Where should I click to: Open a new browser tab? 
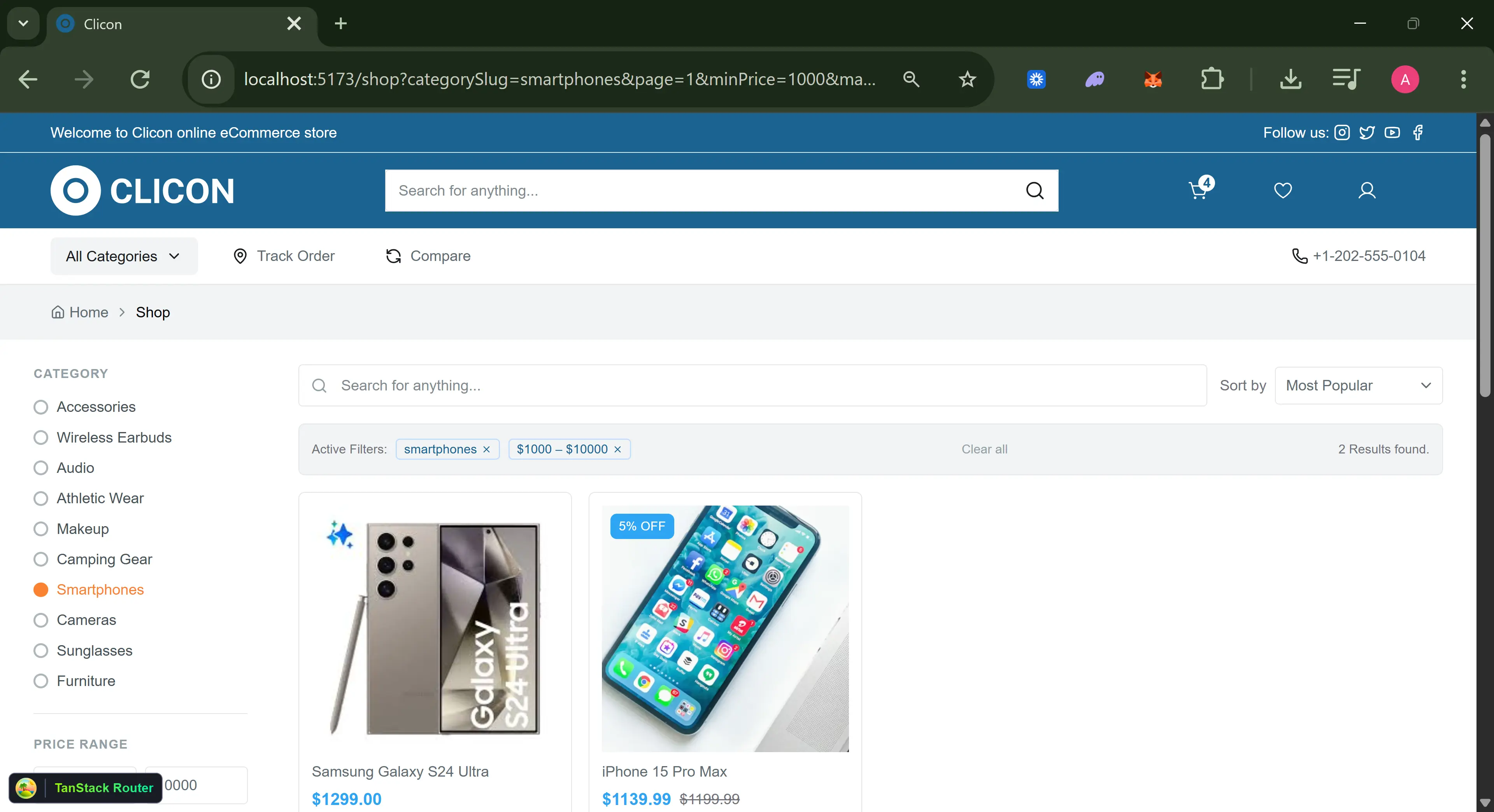(340, 24)
